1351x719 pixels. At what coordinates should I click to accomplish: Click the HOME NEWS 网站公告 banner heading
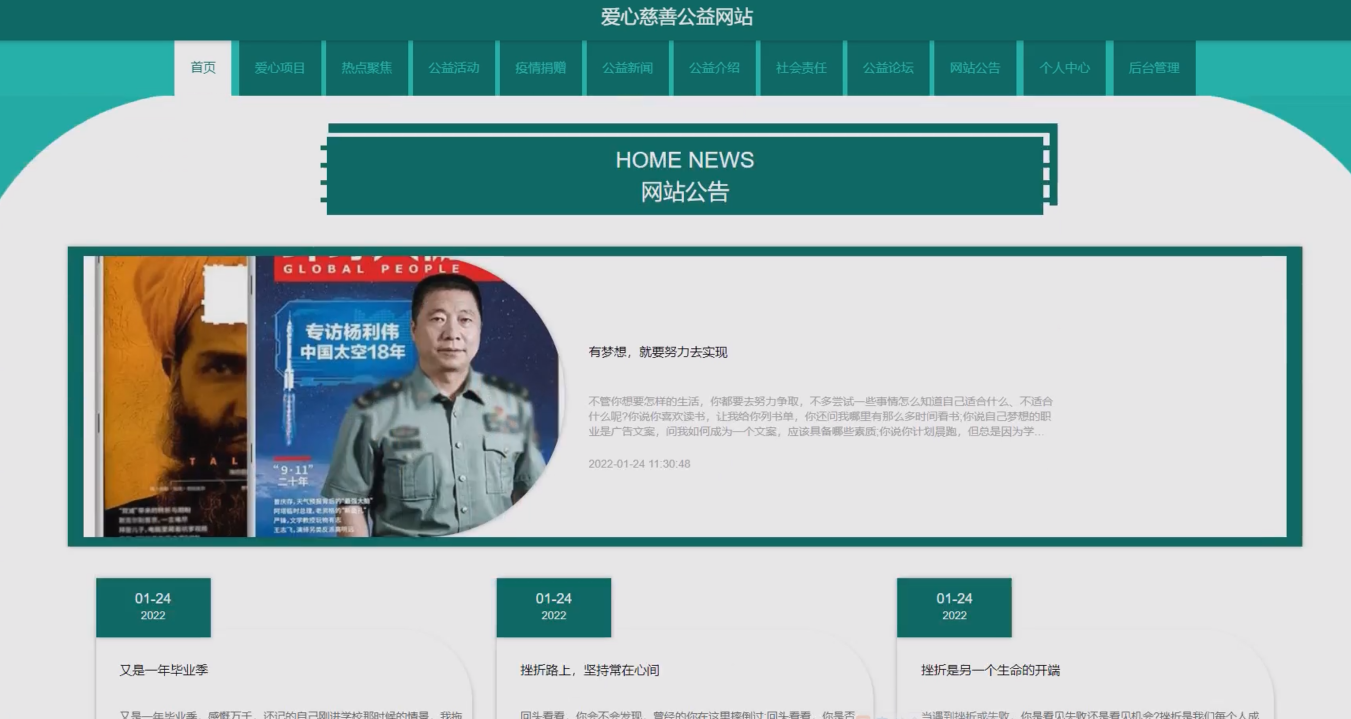tap(685, 176)
